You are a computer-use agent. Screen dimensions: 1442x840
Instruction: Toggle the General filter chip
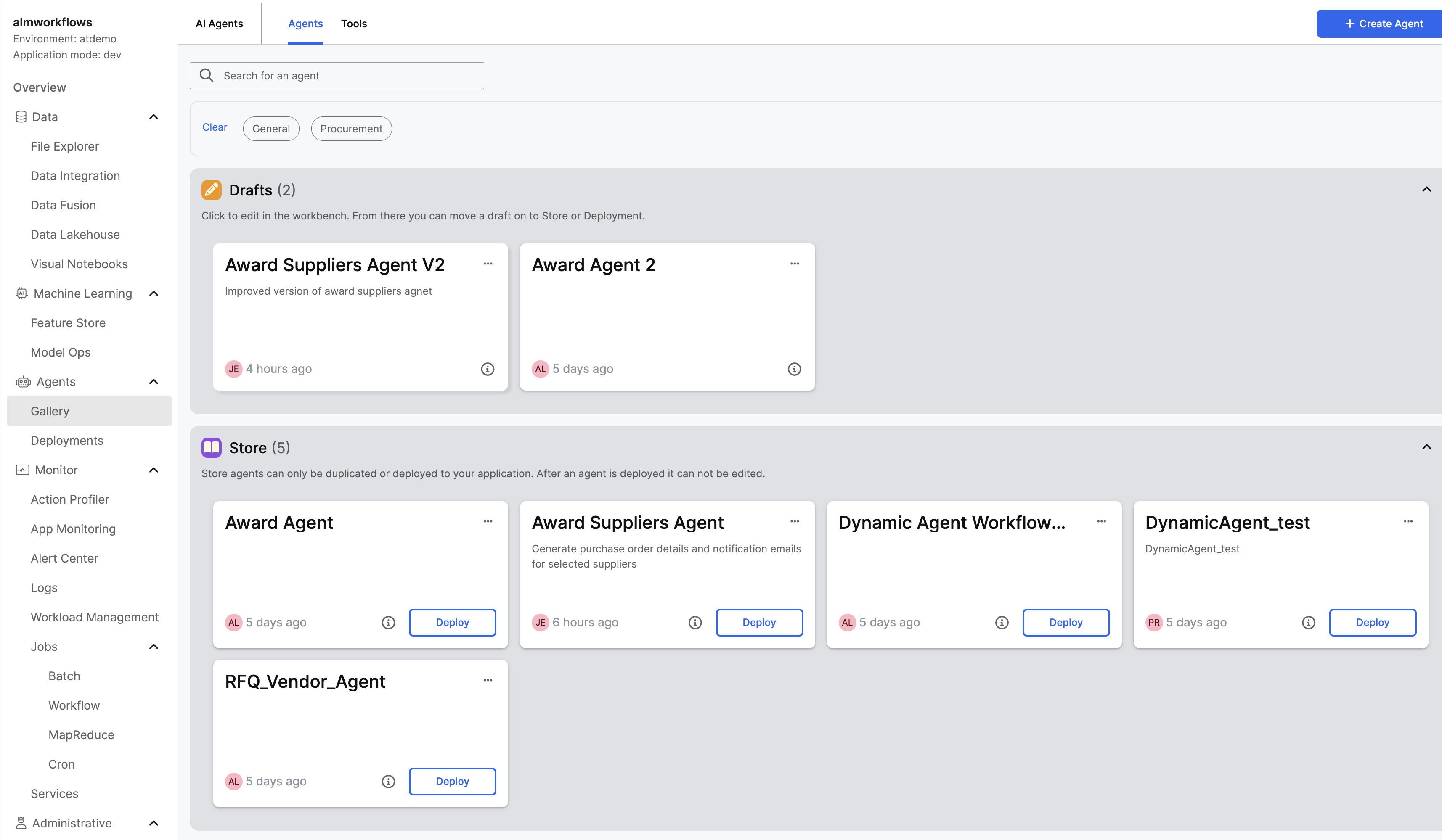click(x=270, y=129)
